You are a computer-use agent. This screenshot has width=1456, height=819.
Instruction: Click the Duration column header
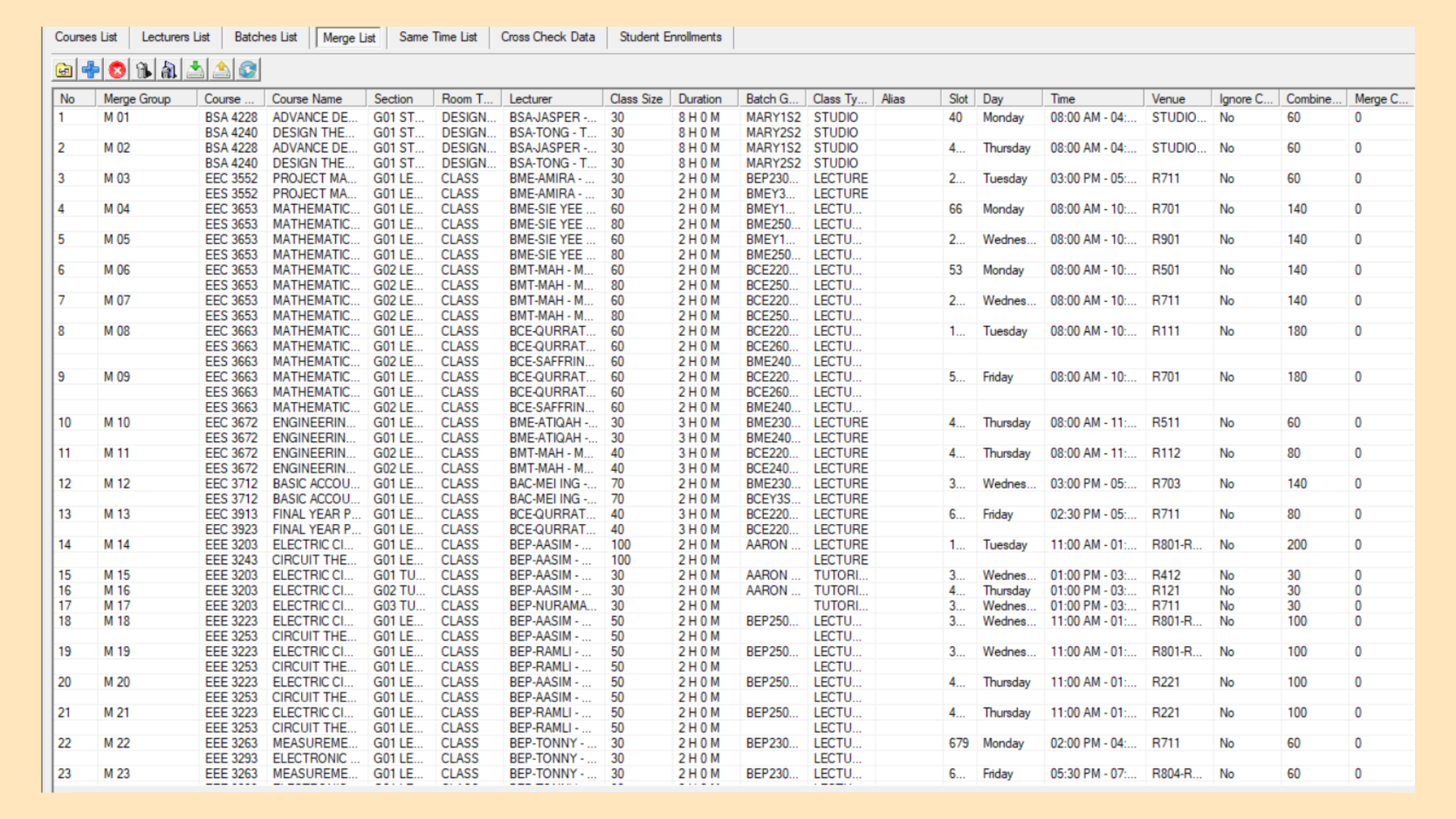pos(705,99)
